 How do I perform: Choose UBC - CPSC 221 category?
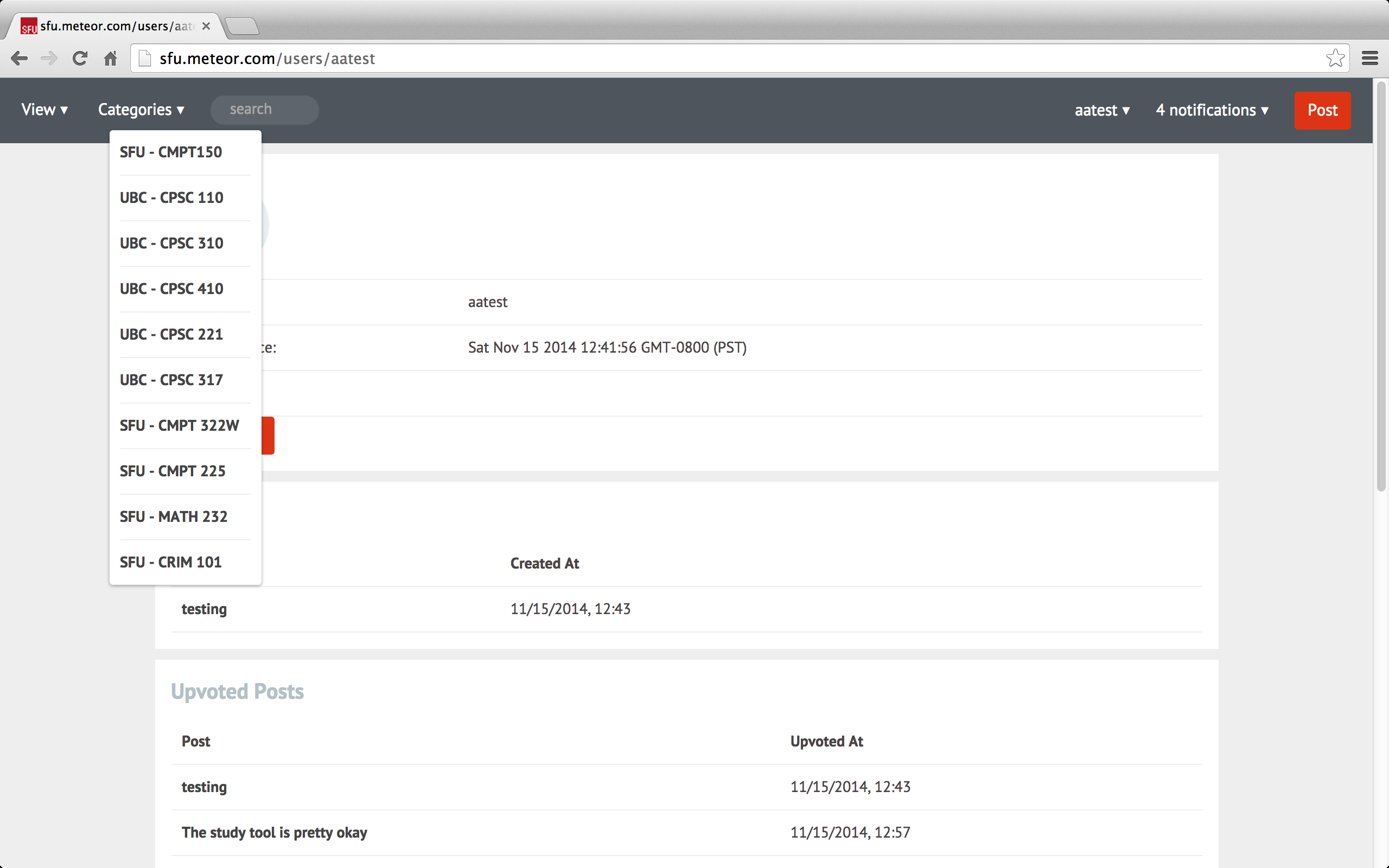tap(171, 334)
